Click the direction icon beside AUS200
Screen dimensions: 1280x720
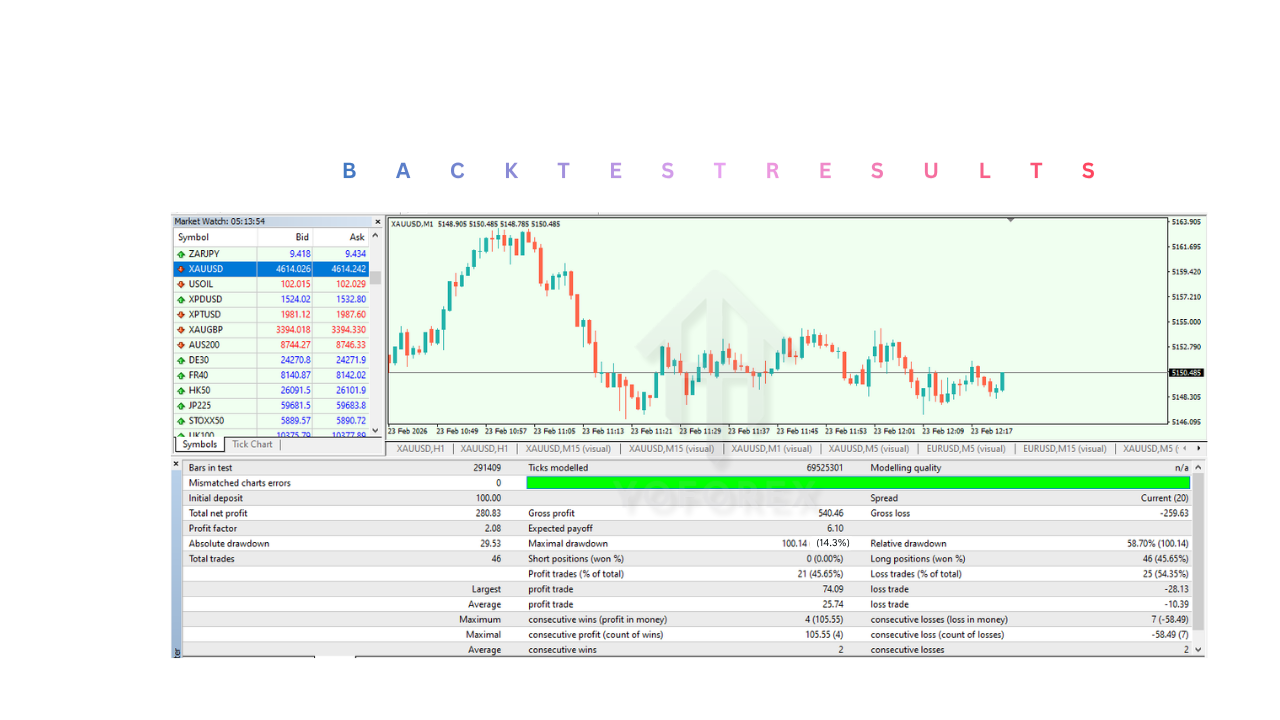pos(181,345)
